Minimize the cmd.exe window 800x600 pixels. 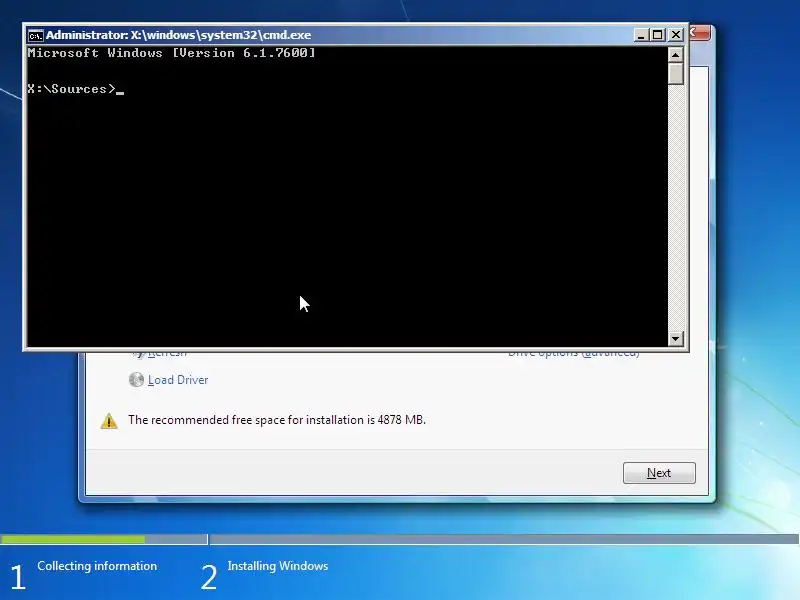641,35
